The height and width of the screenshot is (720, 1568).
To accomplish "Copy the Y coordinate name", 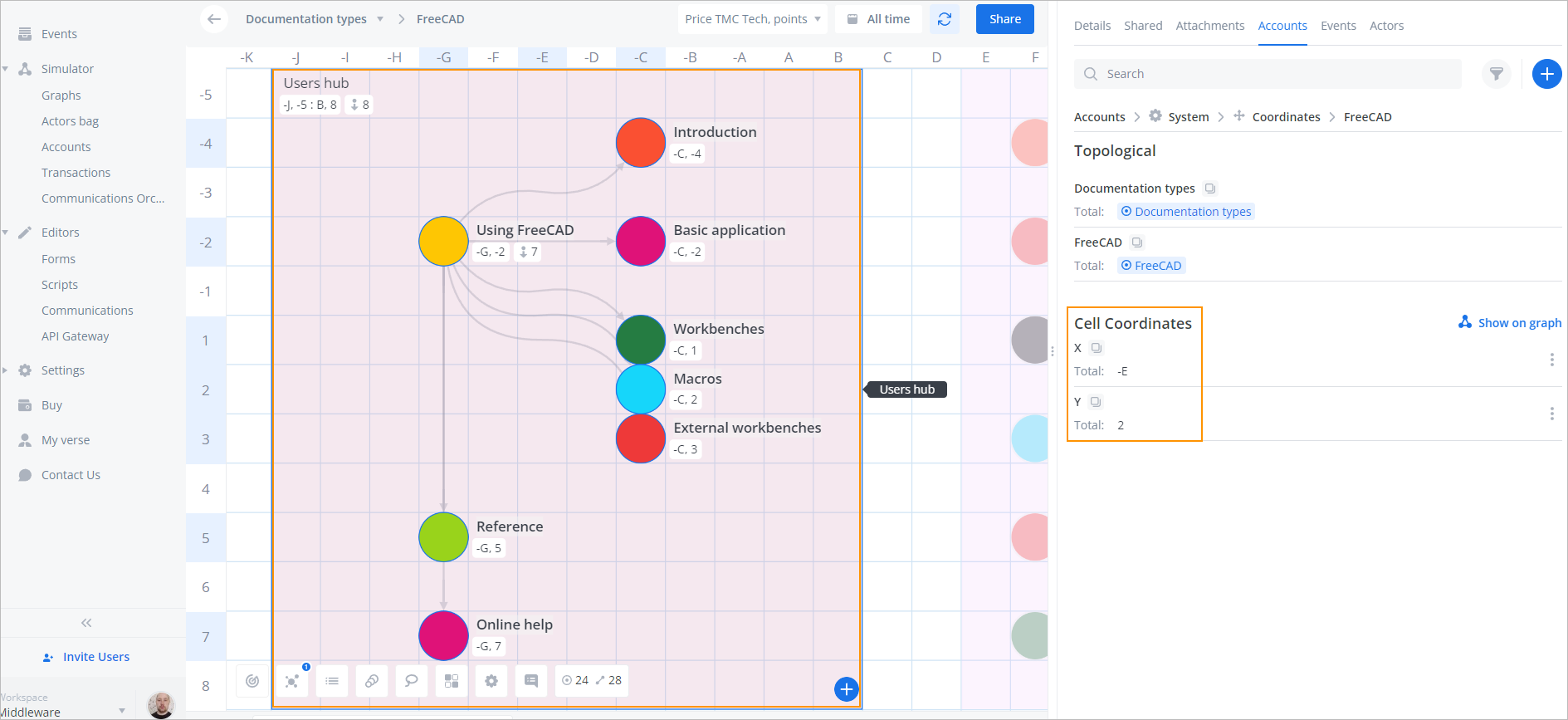I will coord(1096,402).
